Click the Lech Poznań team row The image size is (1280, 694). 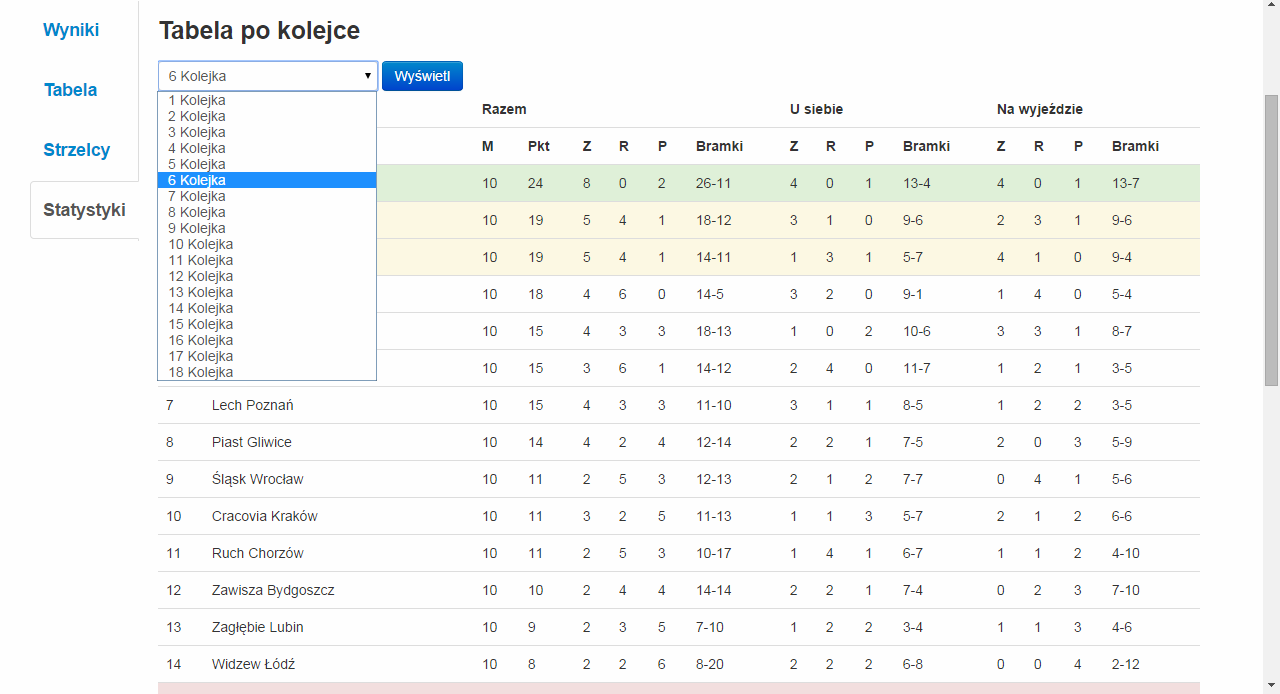click(253, 405)
